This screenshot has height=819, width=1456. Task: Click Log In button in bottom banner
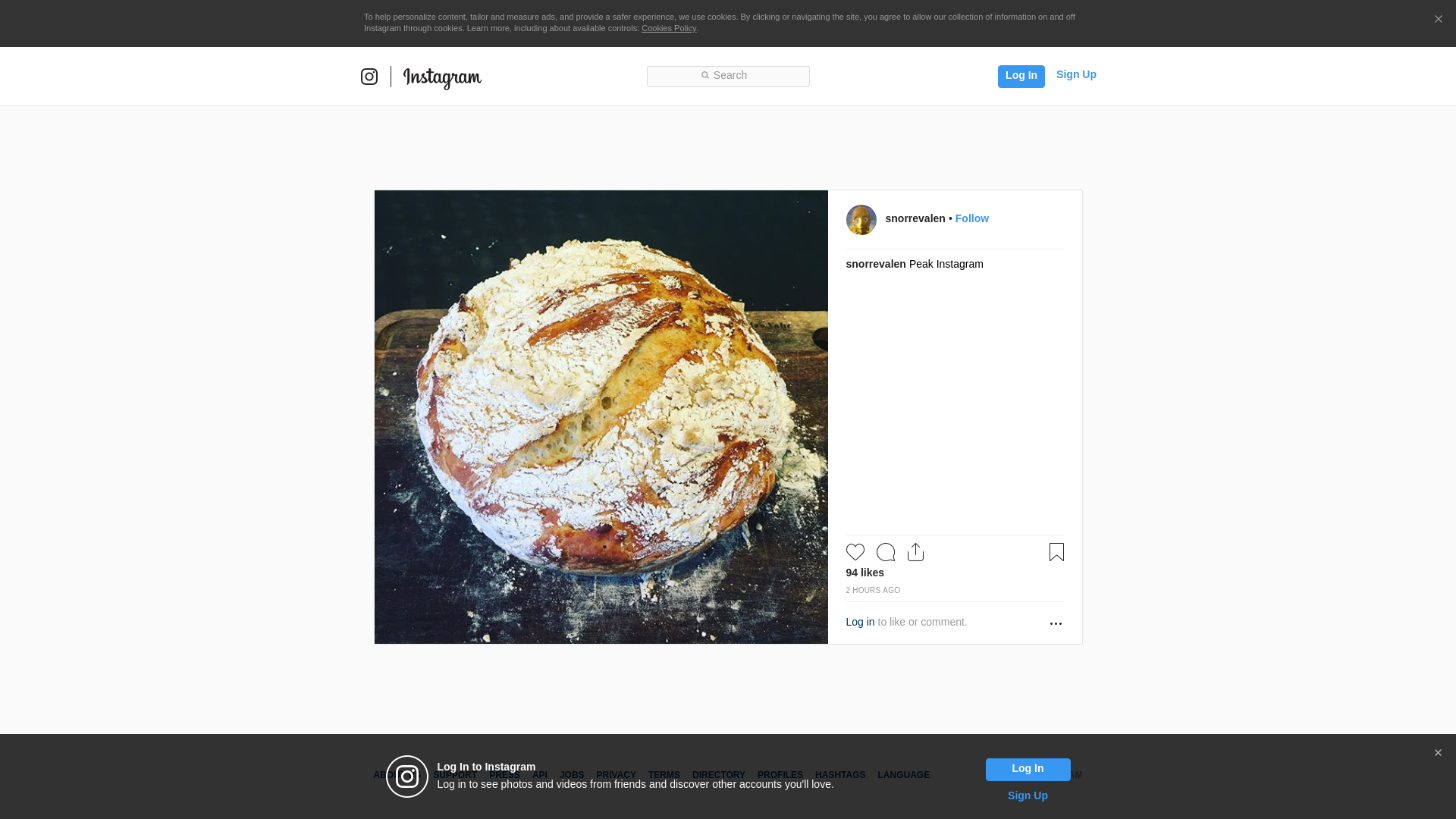(1028, 770)
